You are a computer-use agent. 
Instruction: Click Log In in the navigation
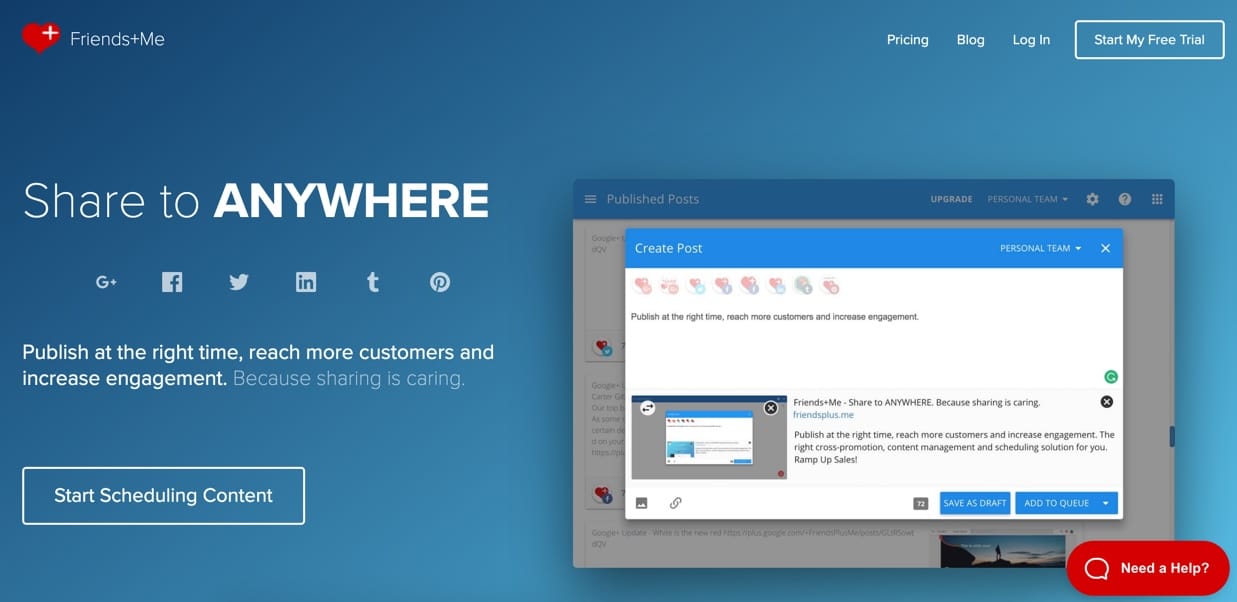(x=1031, y=40)
